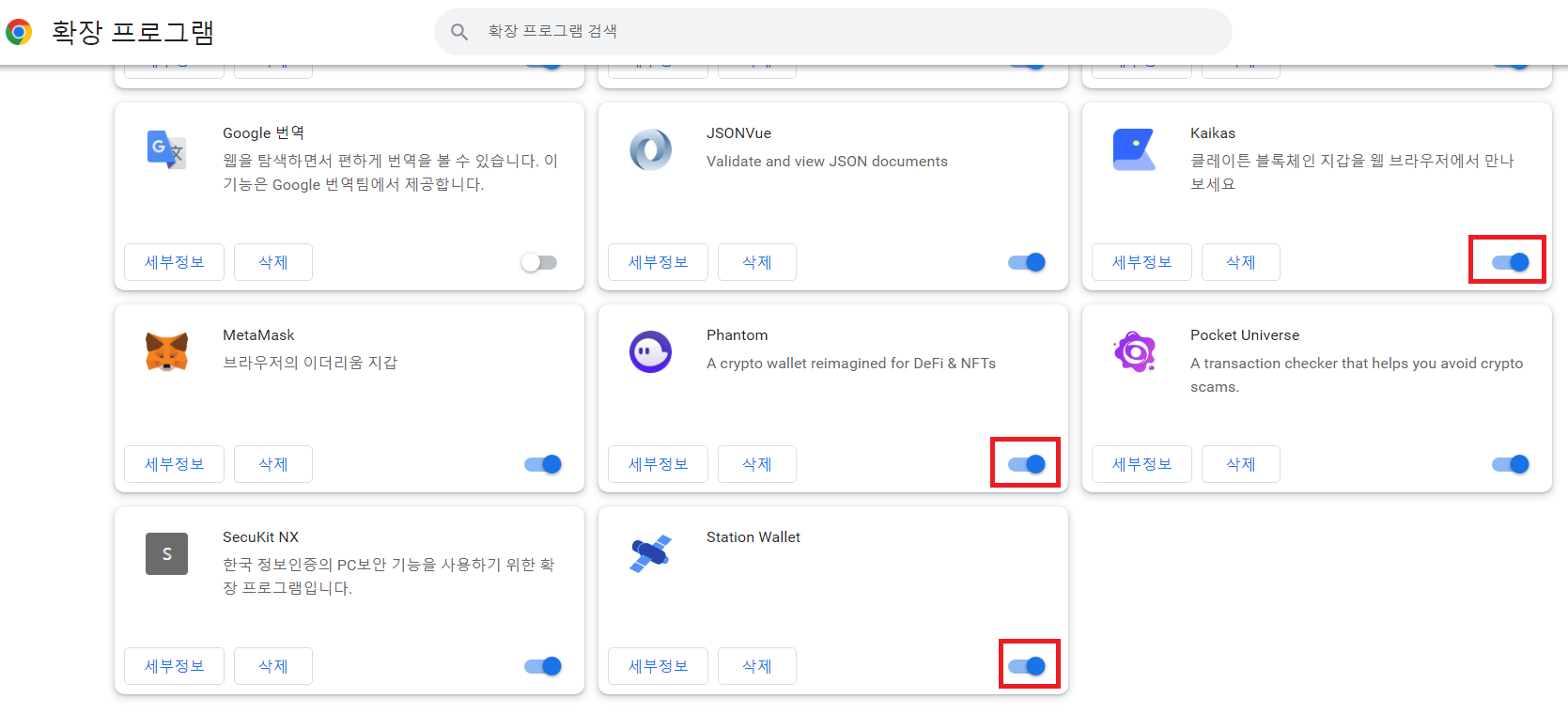Disable the JSONVue extension toggle
The width and height of the screenshot is (1568, 714).
pos(1027,262)
